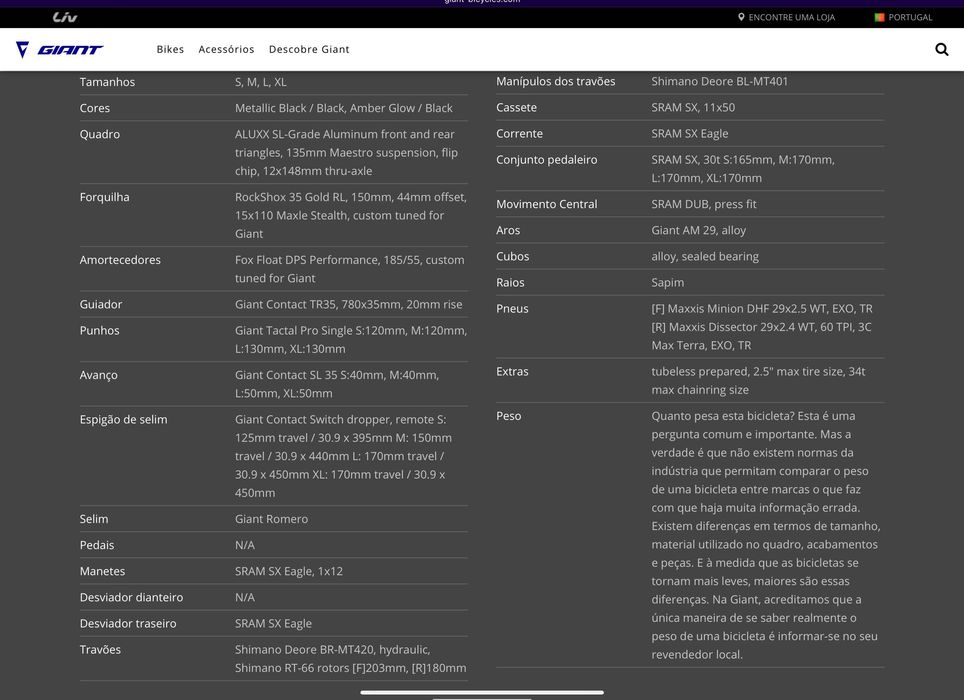Viewport: 964px width, 700px height.
Task: Click the Portugal flag icon
Action: click(x=879, y=17)
